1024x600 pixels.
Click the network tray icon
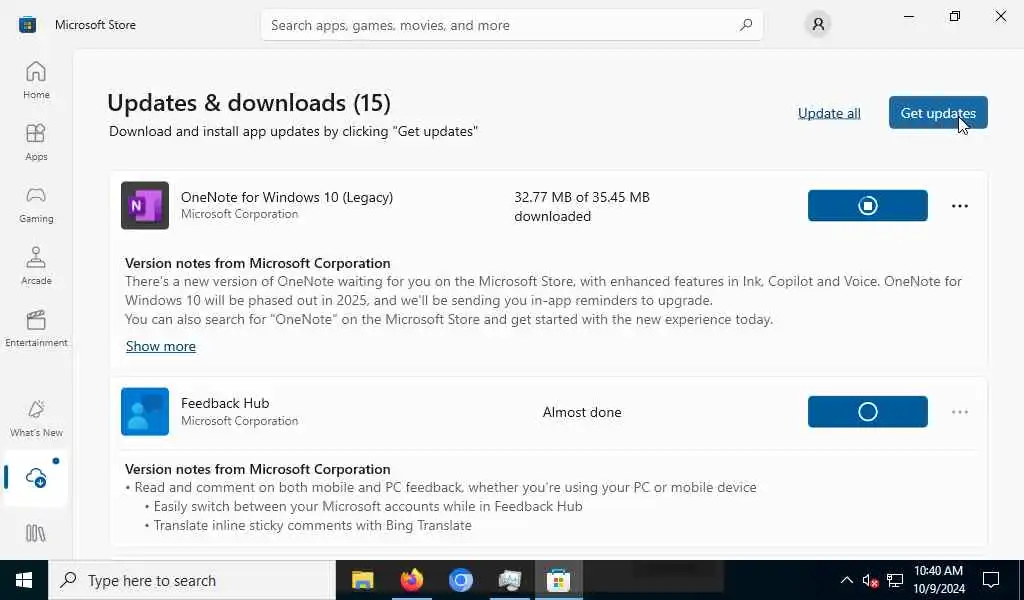895,580
